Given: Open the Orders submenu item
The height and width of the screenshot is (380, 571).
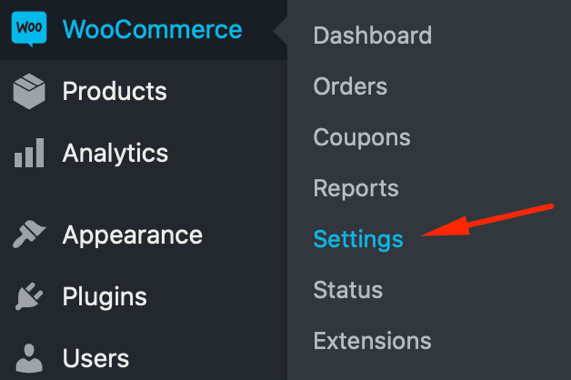Looking at the screenshot, I should click(350, 86).
